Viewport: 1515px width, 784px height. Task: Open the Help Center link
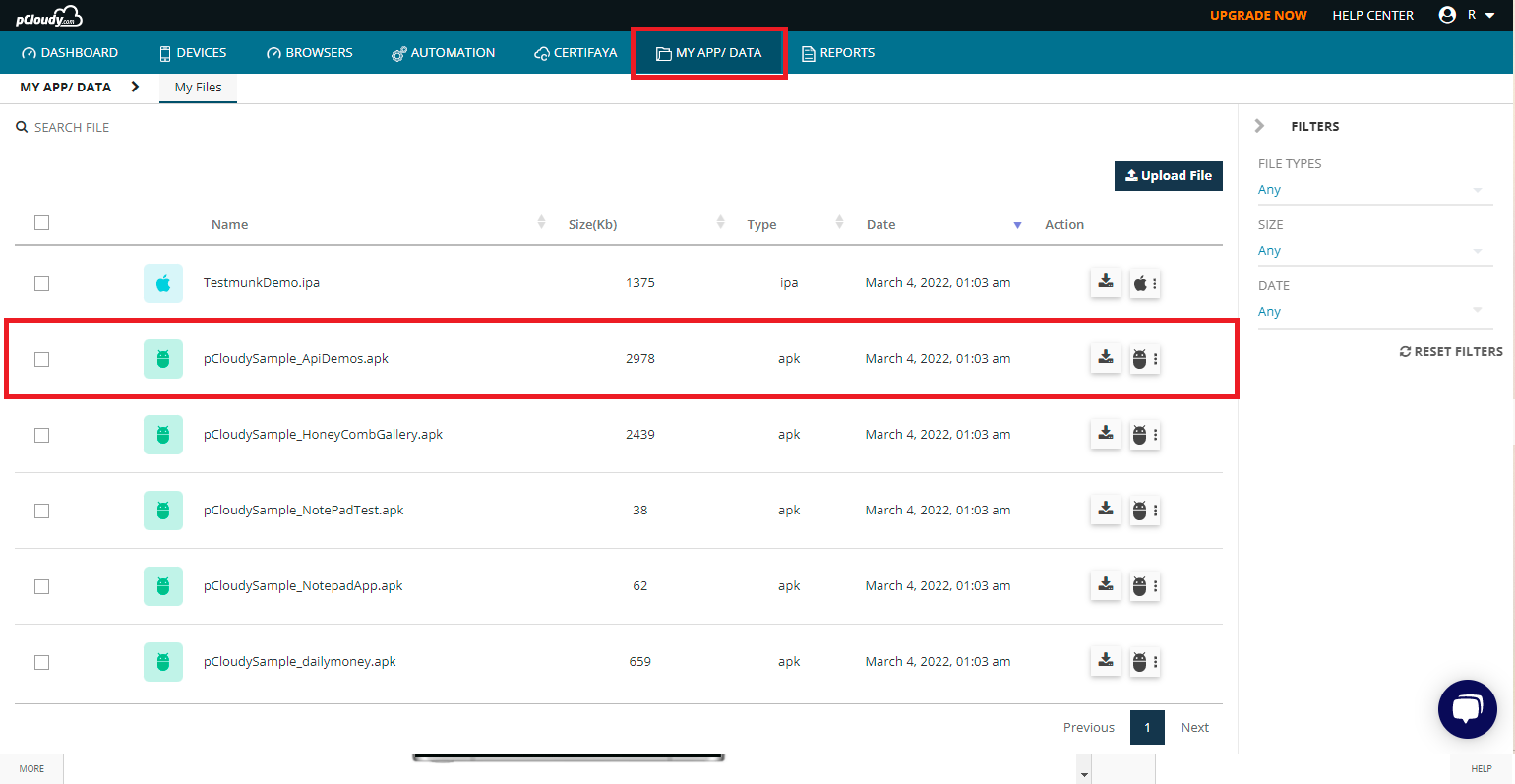coord(1372,15)
